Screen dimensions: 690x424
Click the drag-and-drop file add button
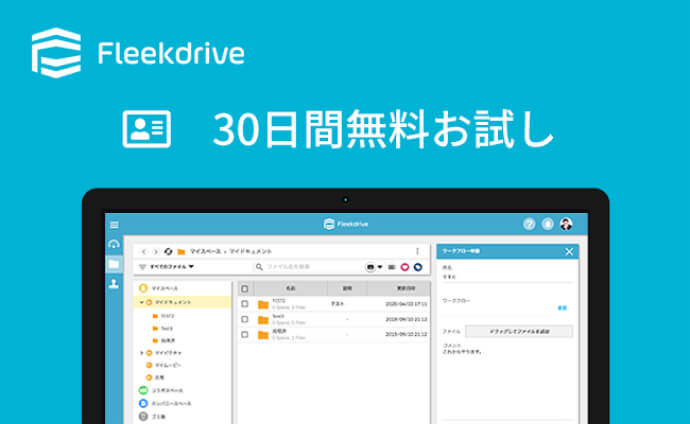(x=519, y=331)
